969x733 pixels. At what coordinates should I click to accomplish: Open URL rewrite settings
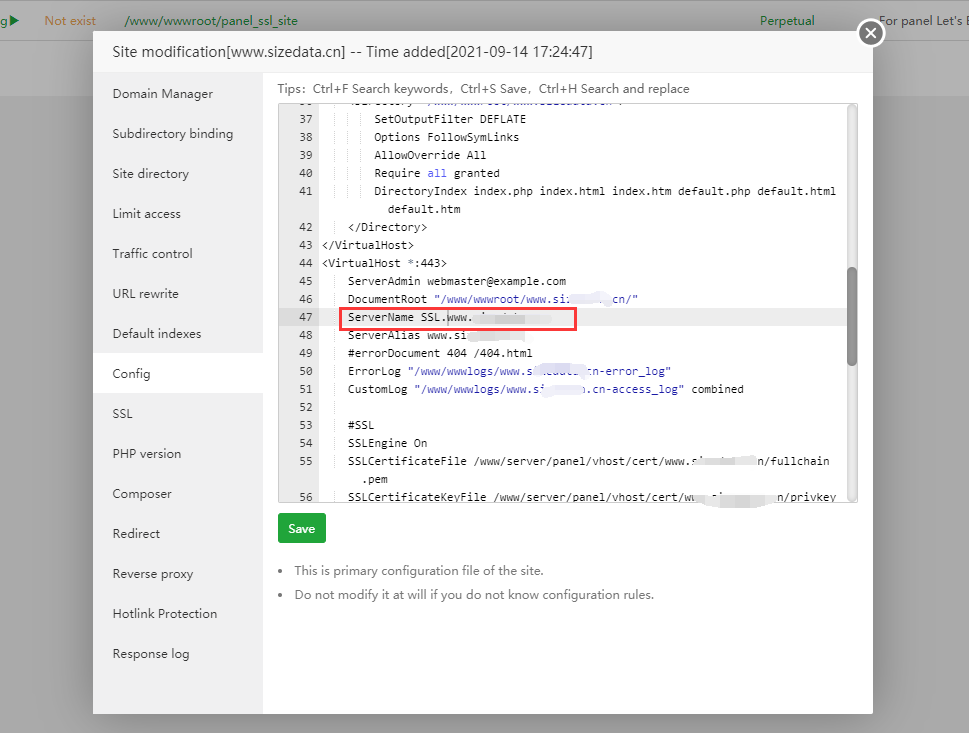145,294
